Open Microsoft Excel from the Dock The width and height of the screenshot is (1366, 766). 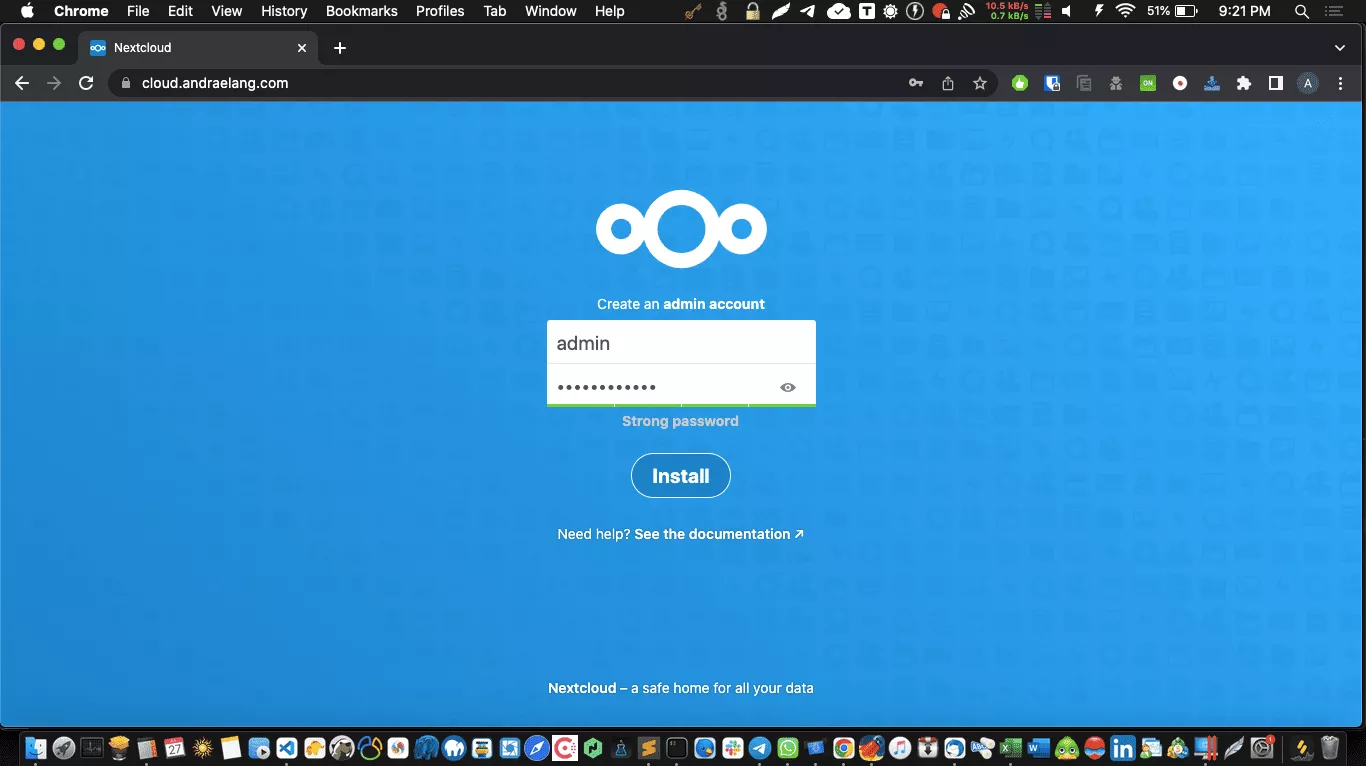[x=1011, y=747]
